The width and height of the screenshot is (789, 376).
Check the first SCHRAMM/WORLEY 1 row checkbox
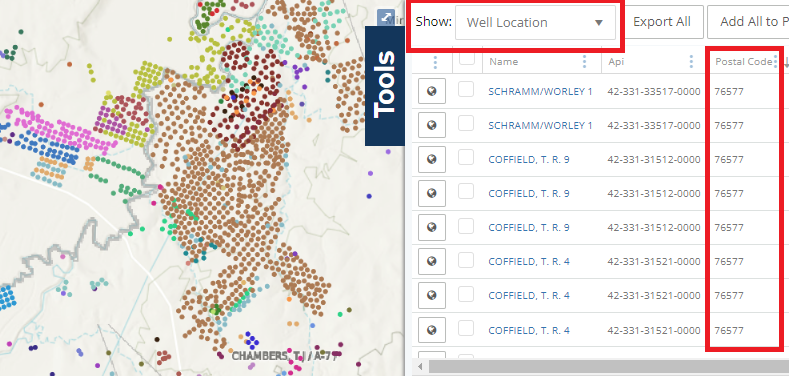466,90
